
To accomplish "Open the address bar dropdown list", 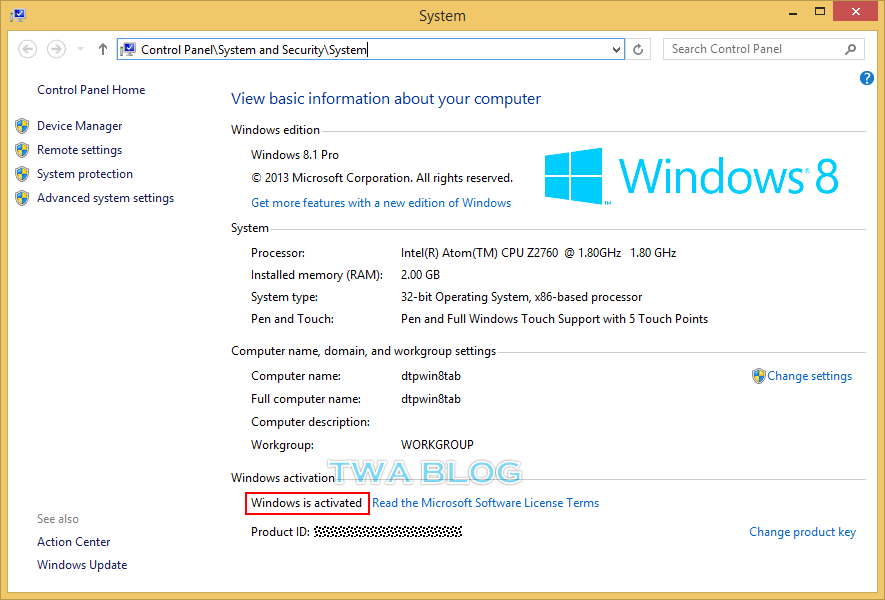I will (x=614, y=48).
